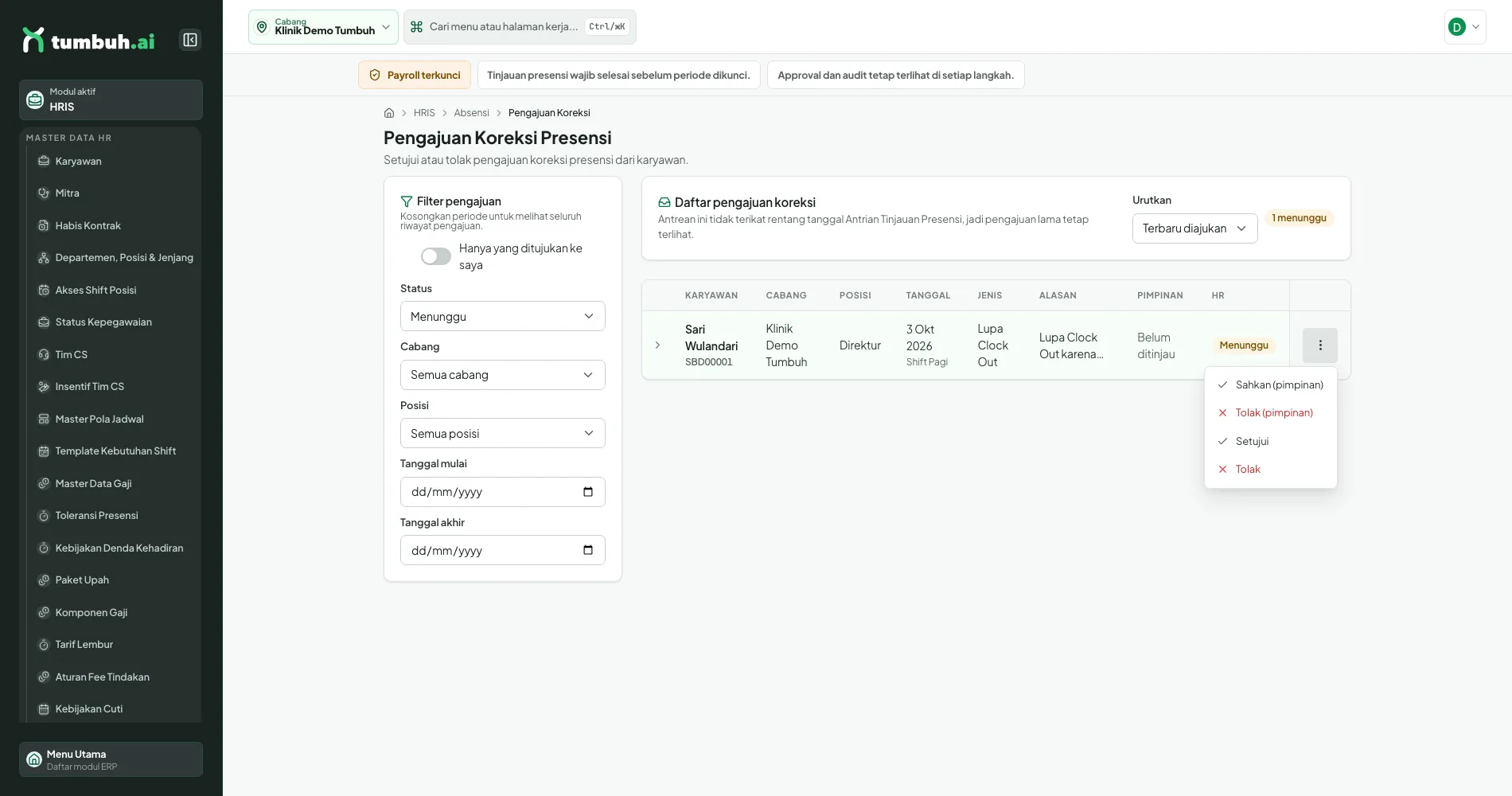1512x796 pixels.
Task: Click the Status Kepegawaian icon
Action: coord(44,322)
